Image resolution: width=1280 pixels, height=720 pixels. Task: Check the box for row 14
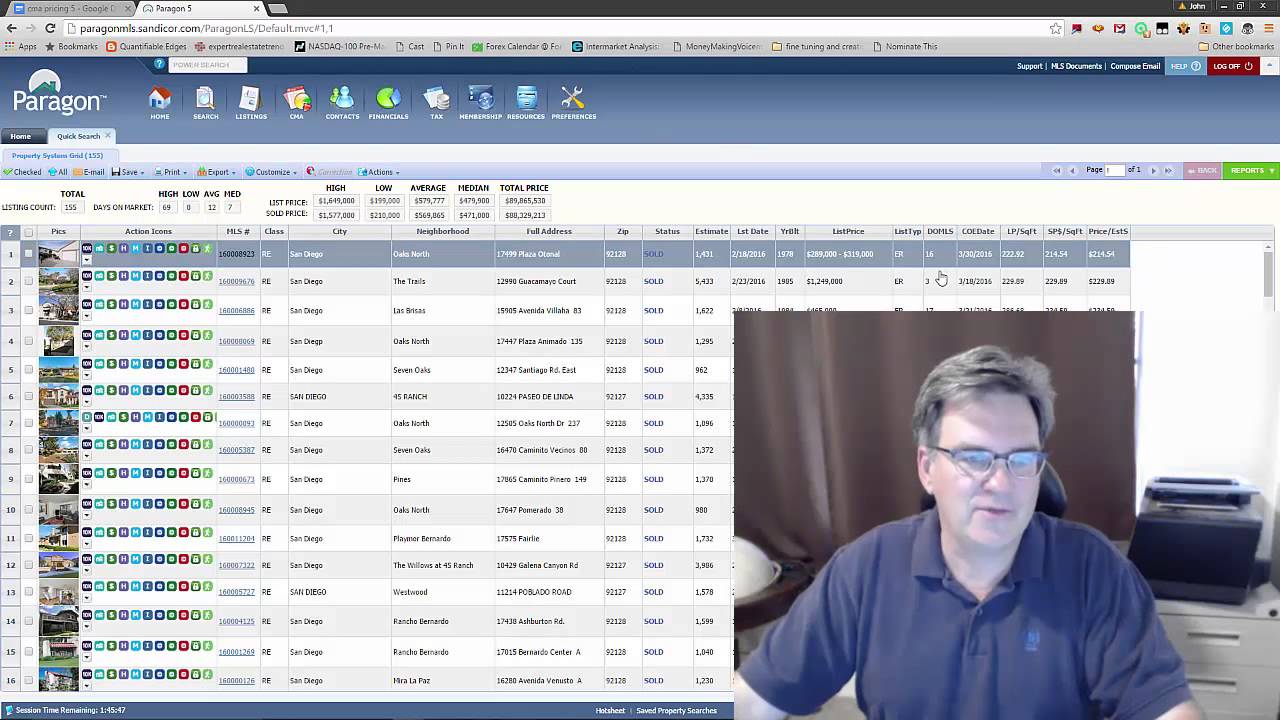28,621
